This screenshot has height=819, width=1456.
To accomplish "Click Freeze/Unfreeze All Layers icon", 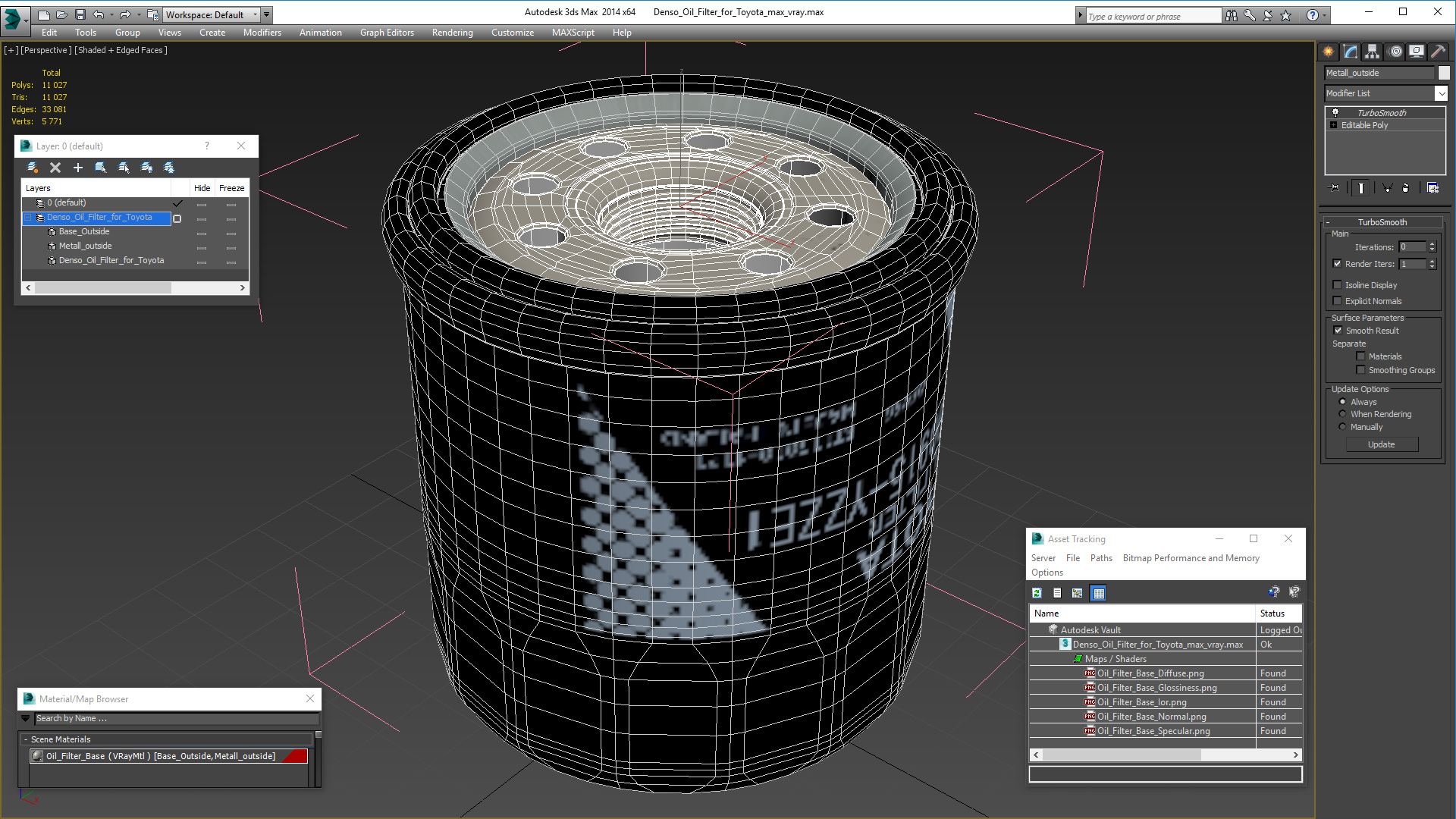I will 169,168.
